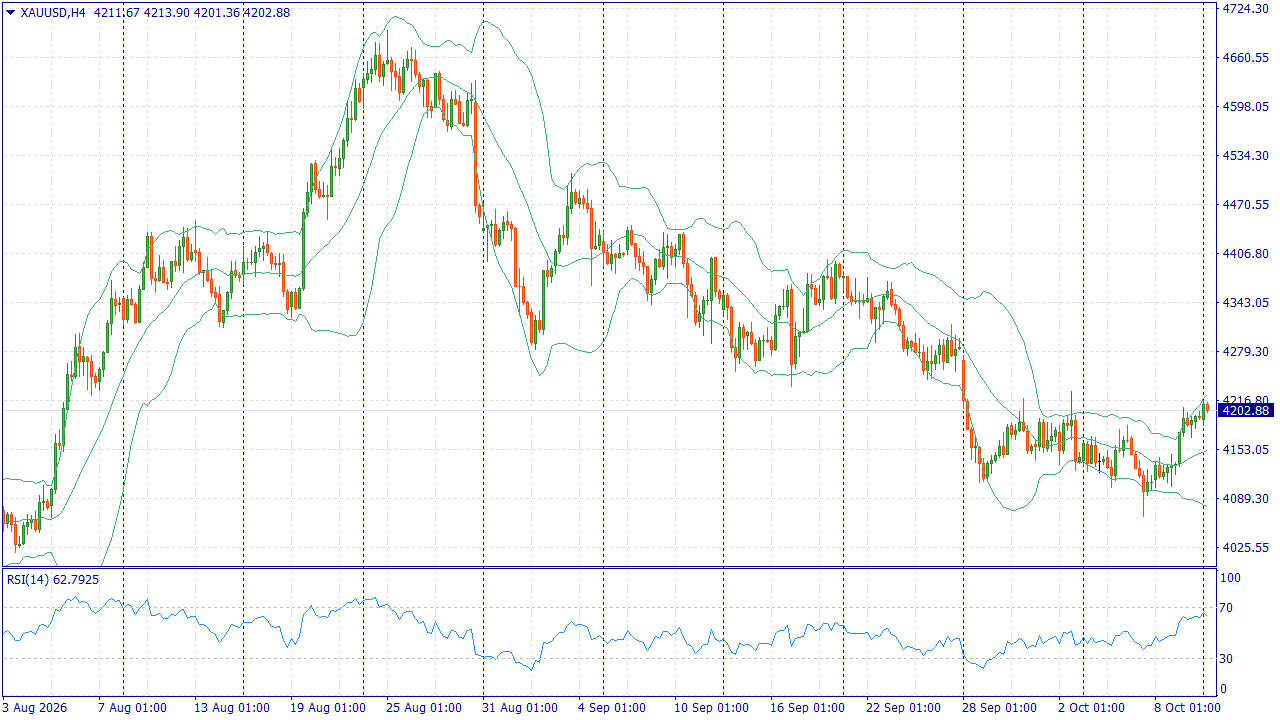Click the 4660.55 price axis label
The height and width of the screenshot is (720, 1280).
click(x=1245, y=57)
